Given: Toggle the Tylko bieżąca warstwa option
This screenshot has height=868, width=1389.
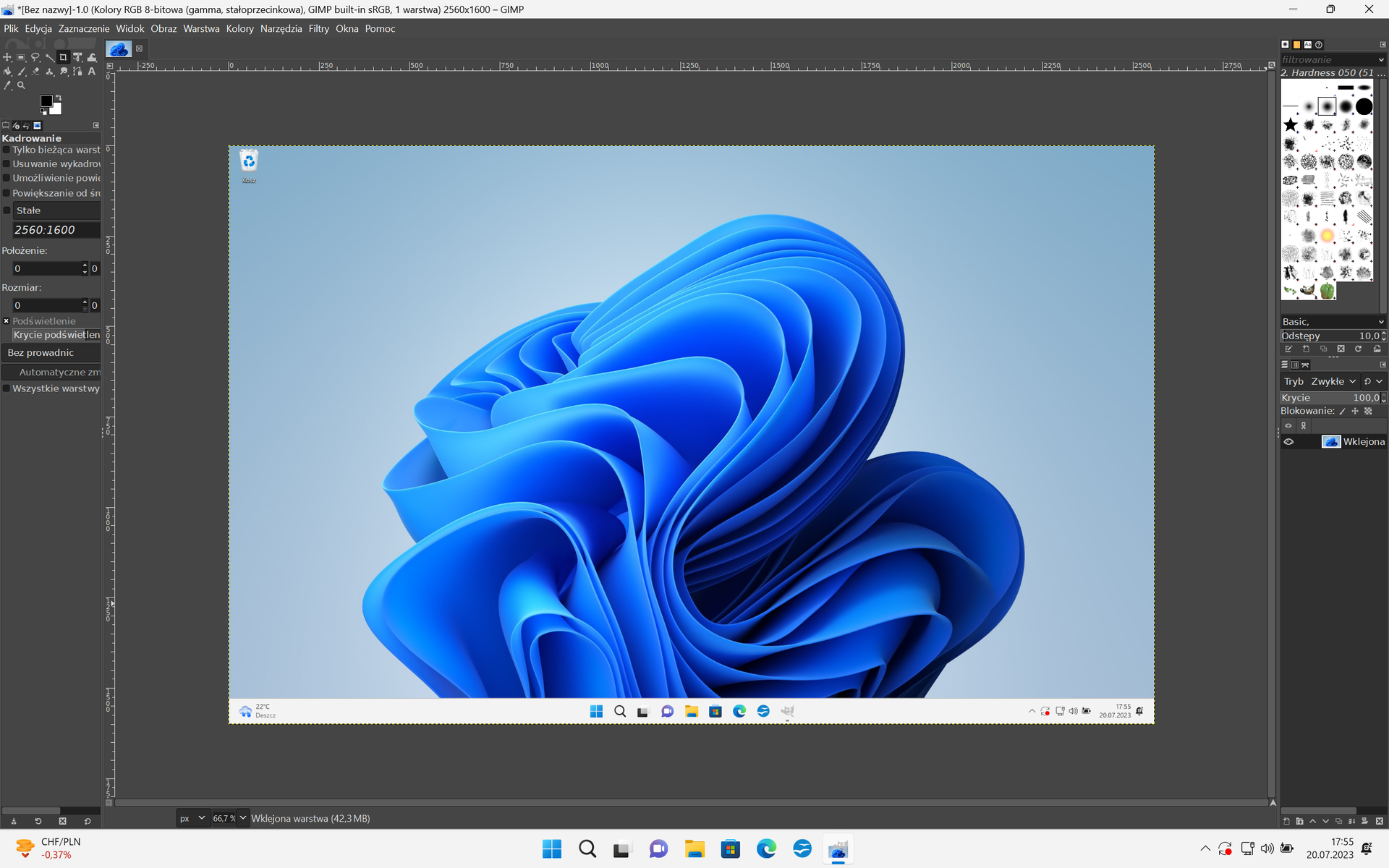Looking at the screenshot, I should click(7, 150).
